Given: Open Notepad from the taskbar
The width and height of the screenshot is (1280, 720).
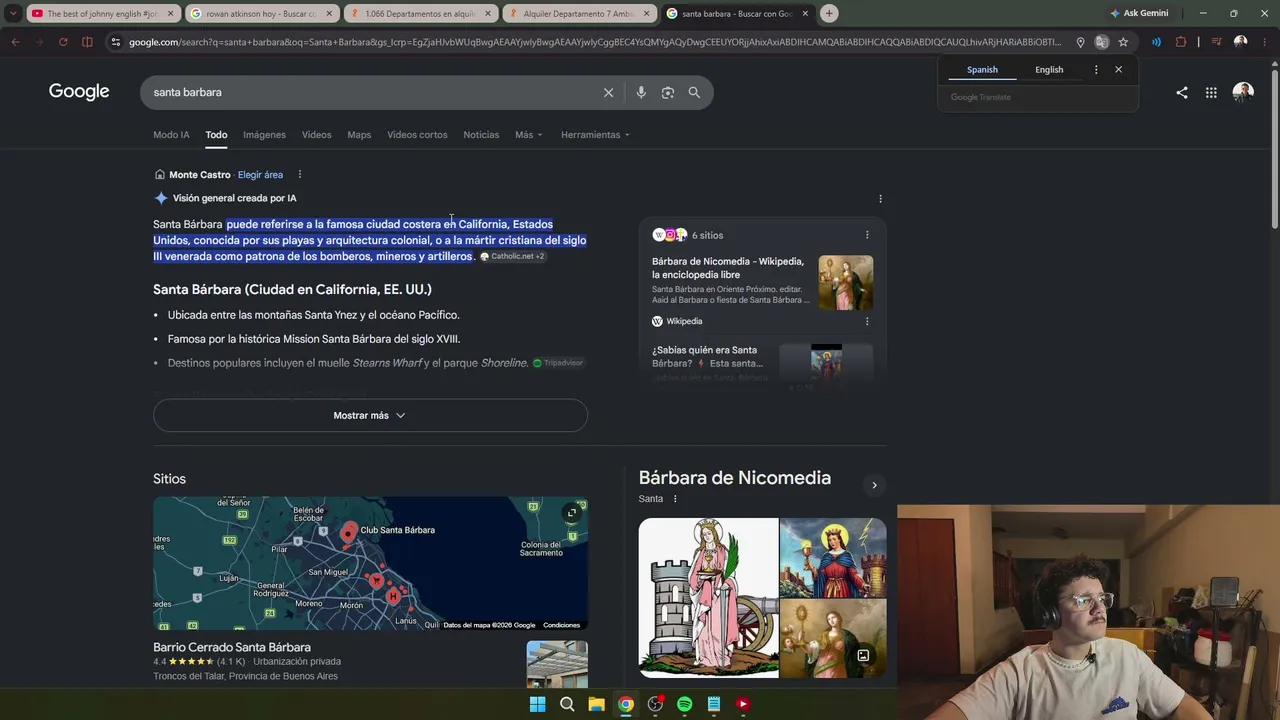Looking at the screenshot, I should click(x=713, y=704).
